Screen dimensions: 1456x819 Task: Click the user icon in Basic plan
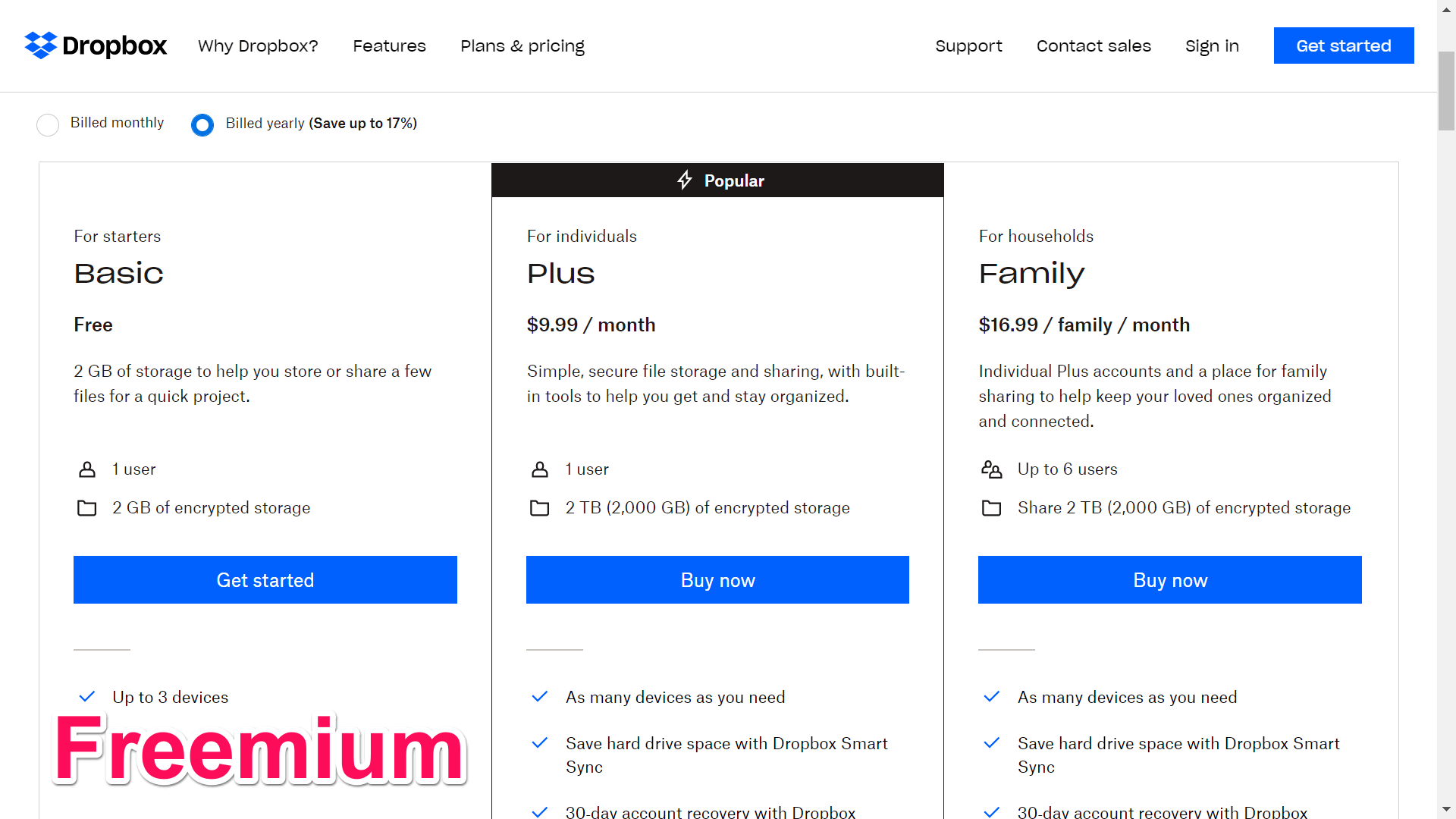[x=87, y=469]
